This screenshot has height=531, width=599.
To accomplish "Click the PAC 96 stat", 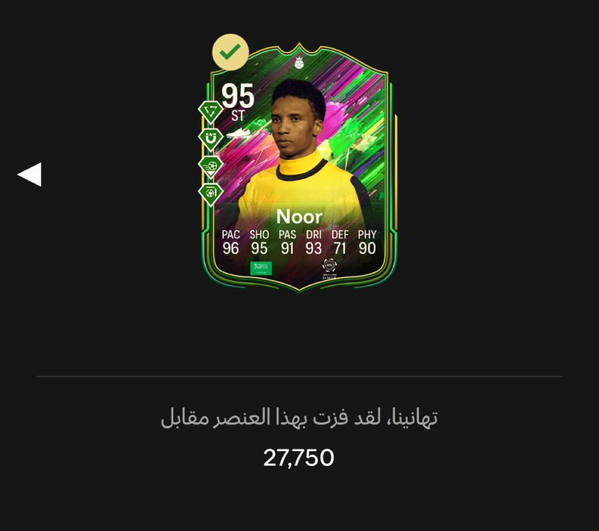I will pyautogui.click(x=231, y=242).
